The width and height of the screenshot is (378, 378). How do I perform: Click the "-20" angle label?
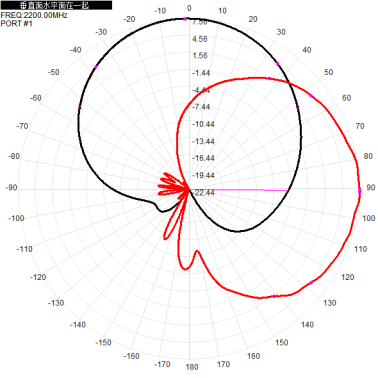[x=129, y=19]
